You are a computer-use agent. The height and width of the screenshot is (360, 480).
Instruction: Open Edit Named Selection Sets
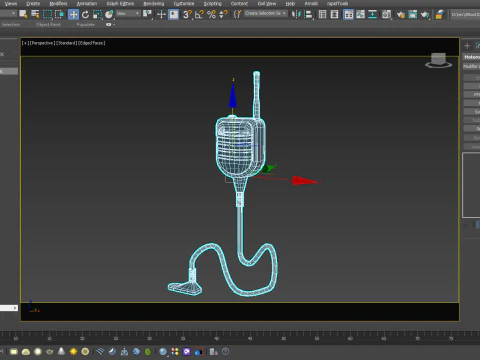[238, 14]
